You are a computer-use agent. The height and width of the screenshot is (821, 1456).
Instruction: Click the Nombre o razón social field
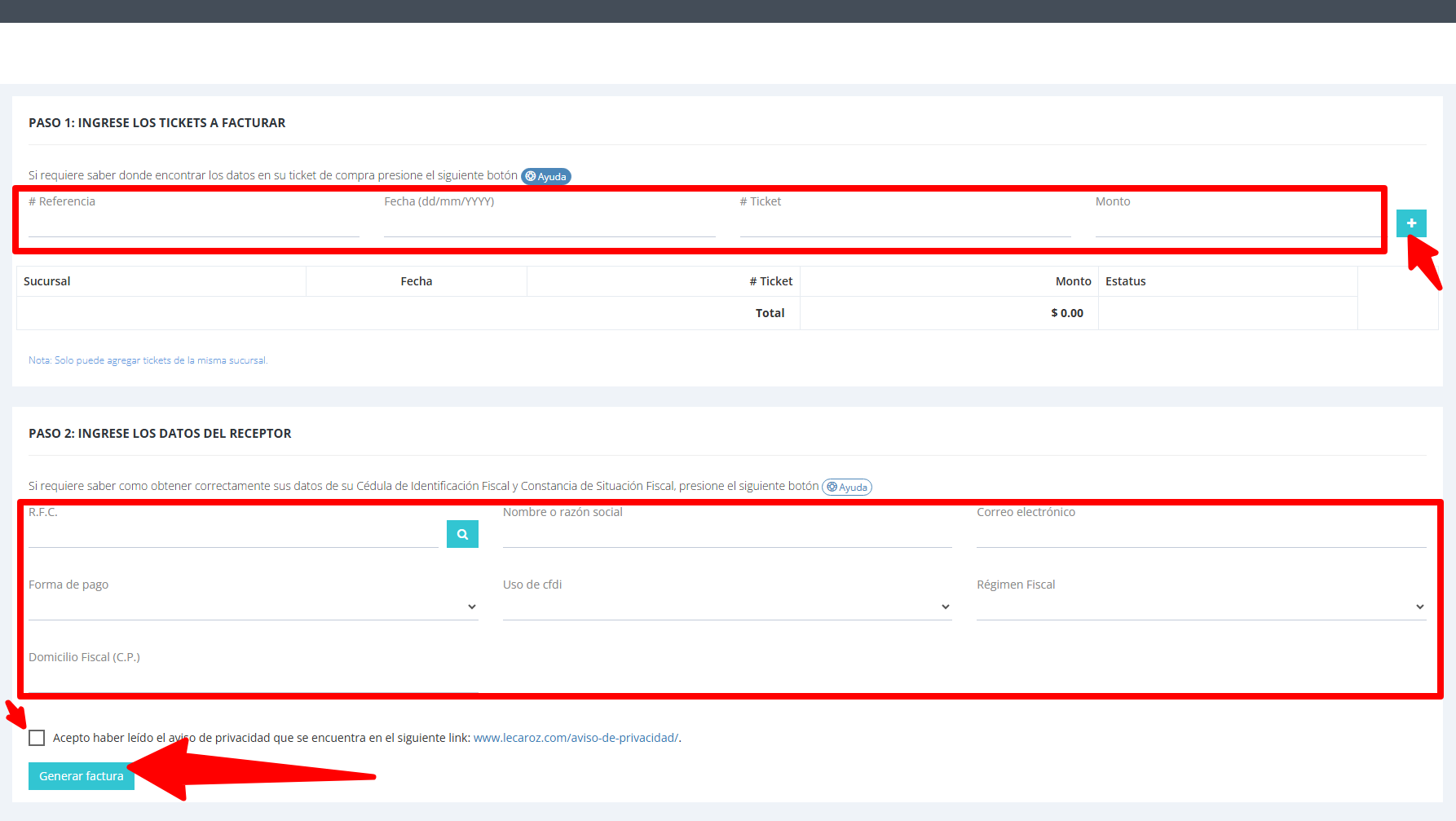point(726,535)
